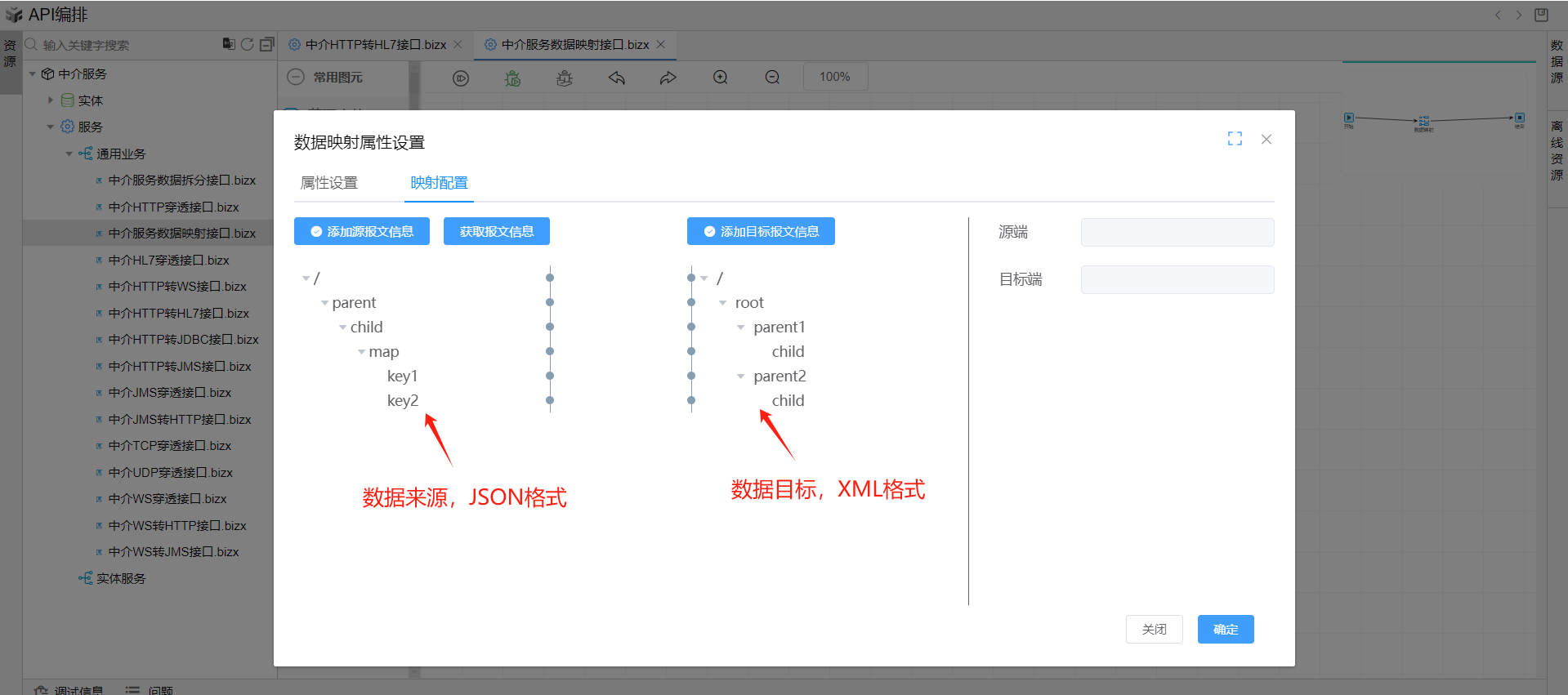Collapse the map node in source tree
The height and width of the screenshot is (695, 1568).
click(x=361, y=352)
